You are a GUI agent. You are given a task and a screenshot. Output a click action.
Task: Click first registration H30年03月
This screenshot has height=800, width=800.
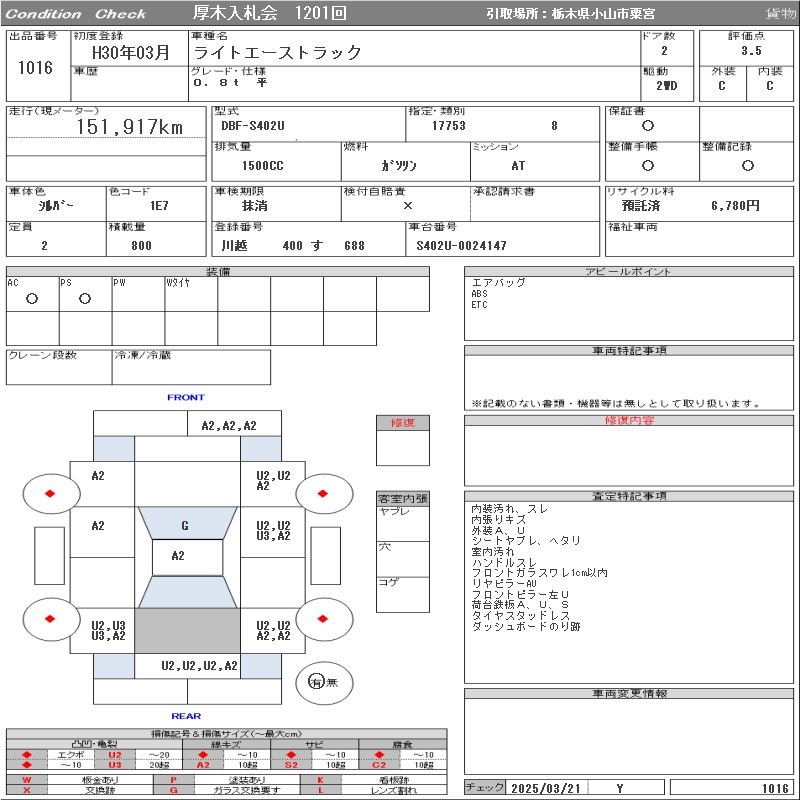tap(130, 53)
